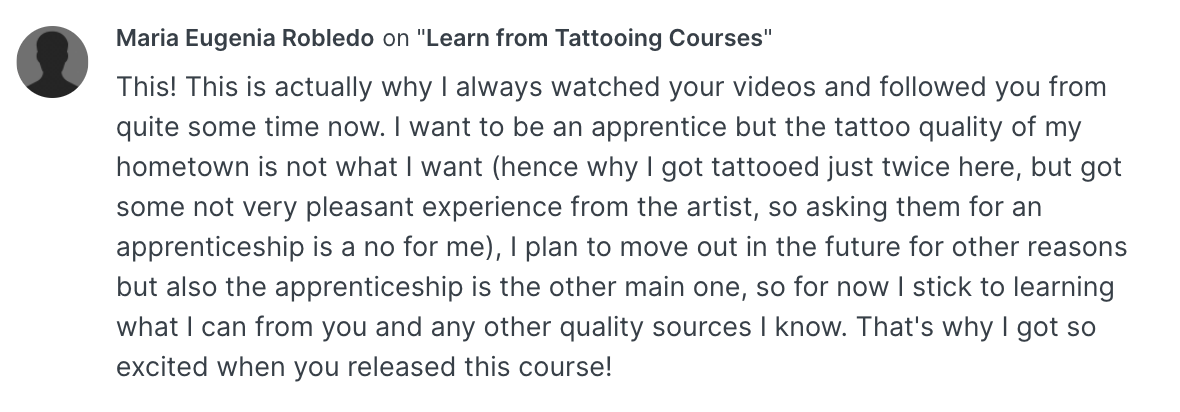Image resolution: width=1180 pixels, height=412 pixels.
Task: Open Maria Eugenia Robledo's profile name
Action: coord(245,39)
